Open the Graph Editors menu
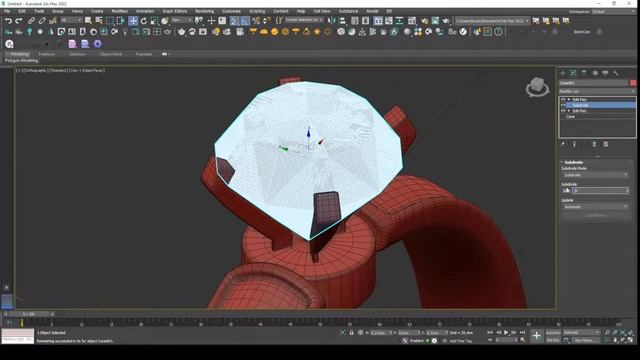Screen dimensions: 640x360 click(174, 11)
